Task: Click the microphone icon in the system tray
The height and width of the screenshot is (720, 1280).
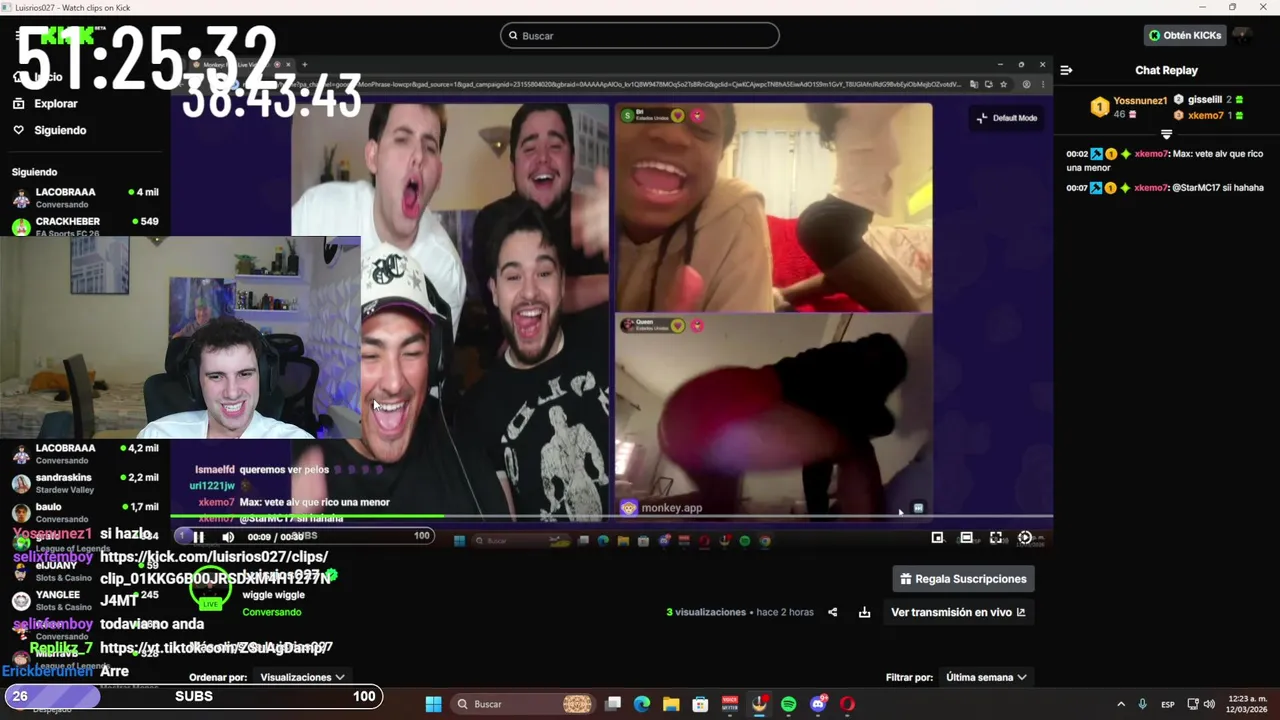Action: coord(1143,704)
